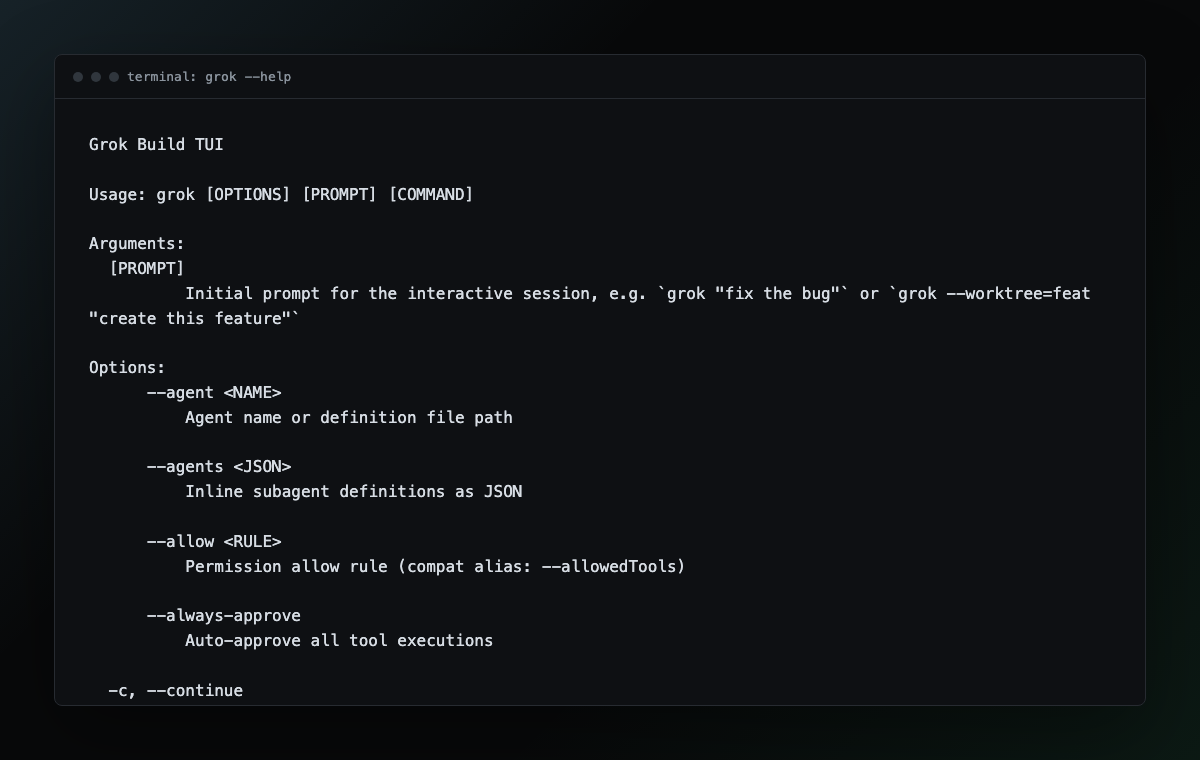Click the "--always-approve" option
The width and height of the screenshot is (1200, 760).
(x=224, y=615)
